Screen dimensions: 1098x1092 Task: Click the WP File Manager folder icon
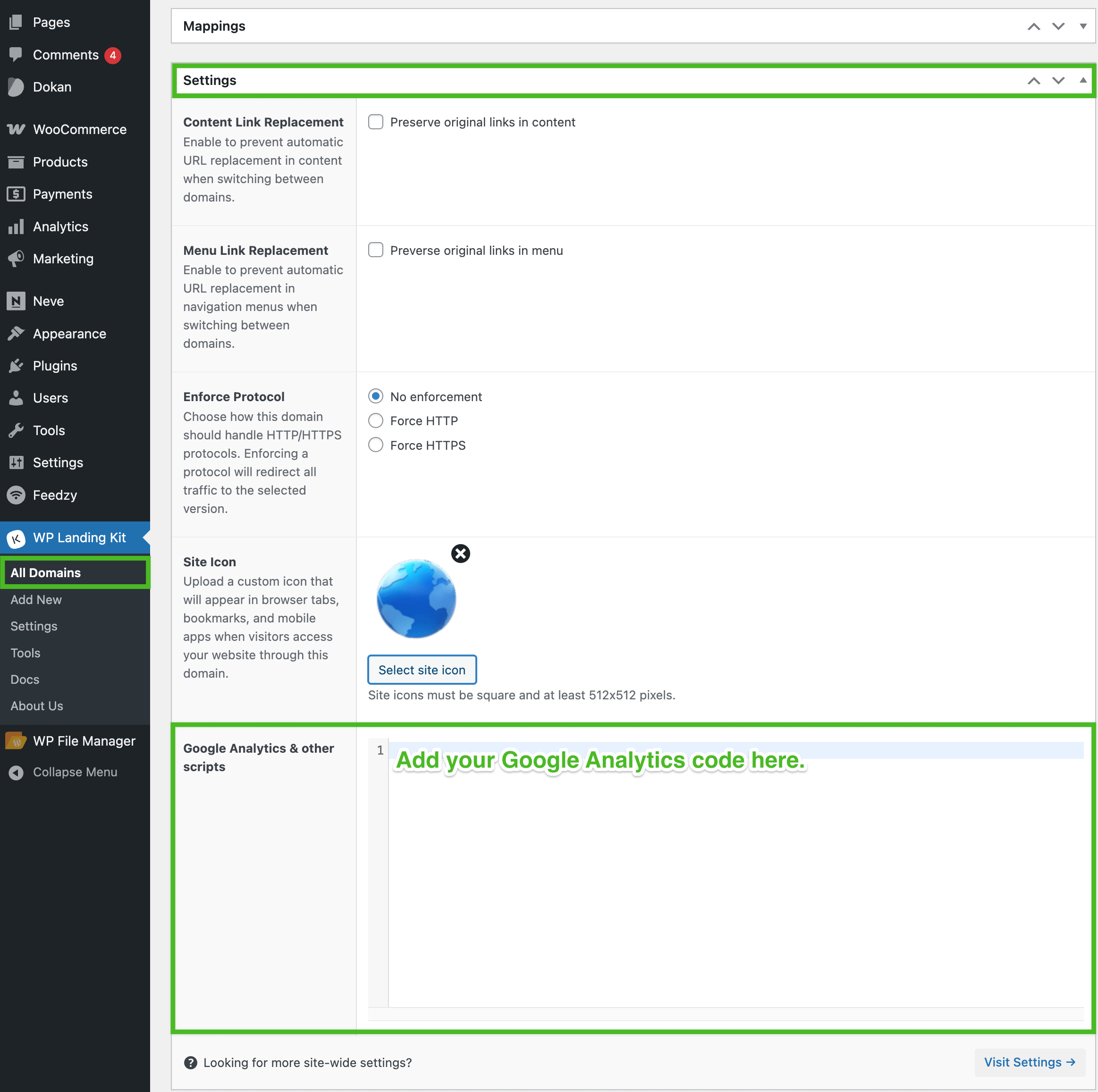pyautogui.click(x=16, y=741)
